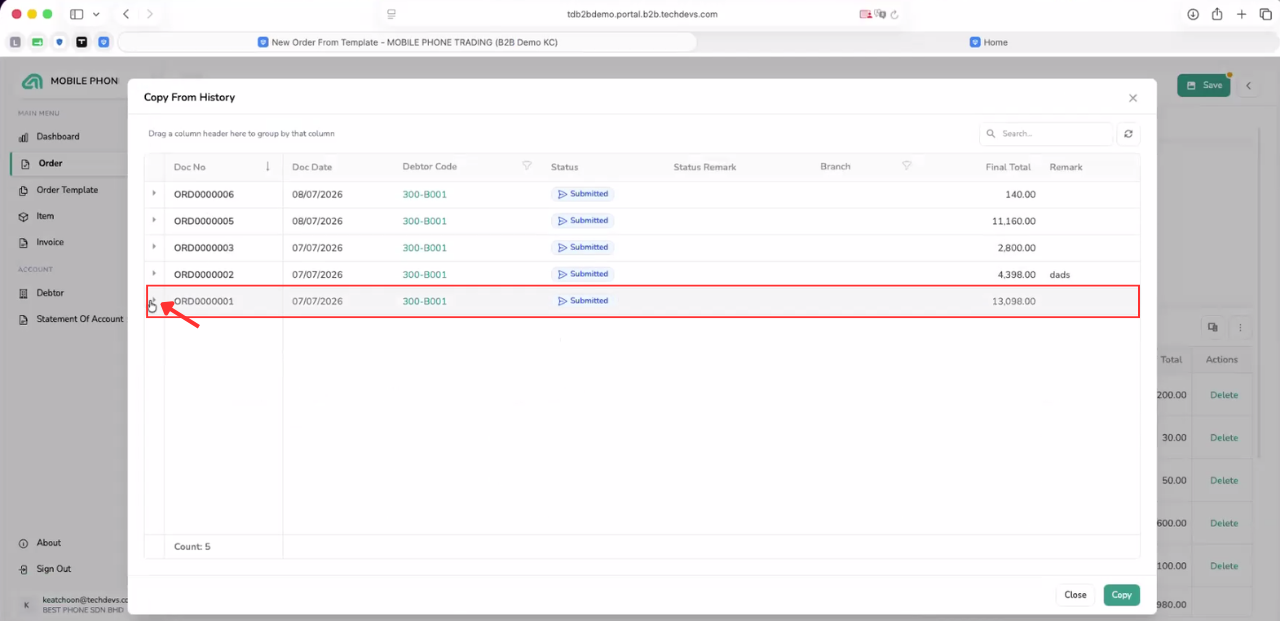Click the Status Remark column header
The image size is (1280, 621).
click(704, 167)
